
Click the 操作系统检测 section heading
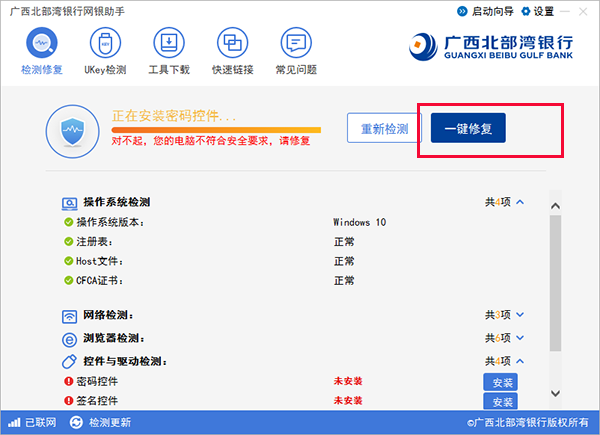(x=117, y=202)
